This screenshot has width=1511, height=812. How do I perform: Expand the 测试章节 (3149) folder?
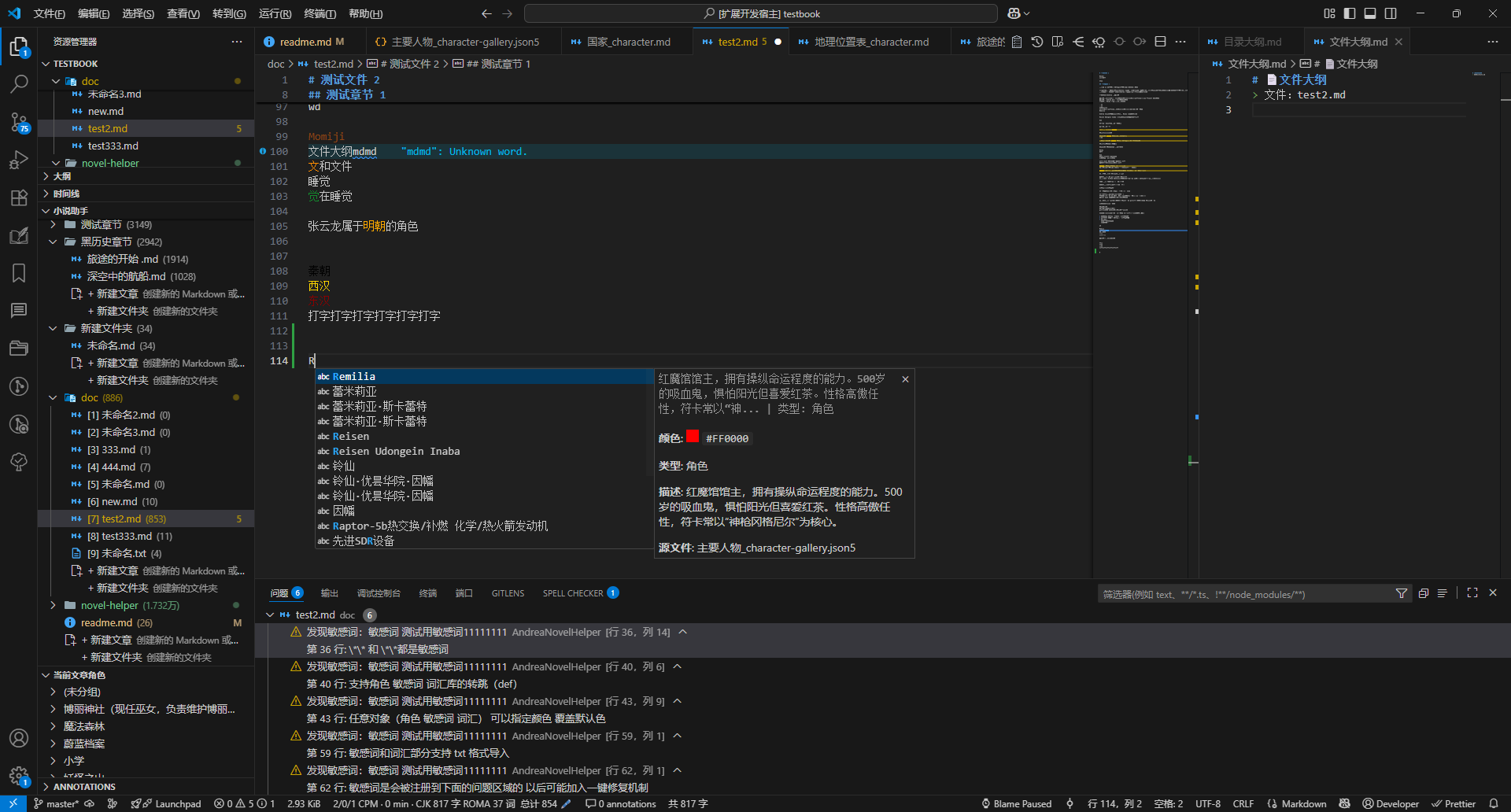[146, 225]
